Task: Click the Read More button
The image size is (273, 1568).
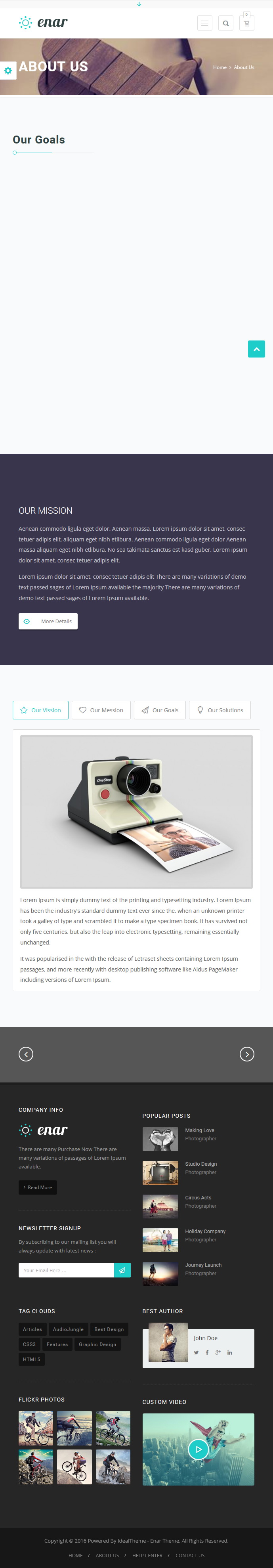Action: 38,1187
